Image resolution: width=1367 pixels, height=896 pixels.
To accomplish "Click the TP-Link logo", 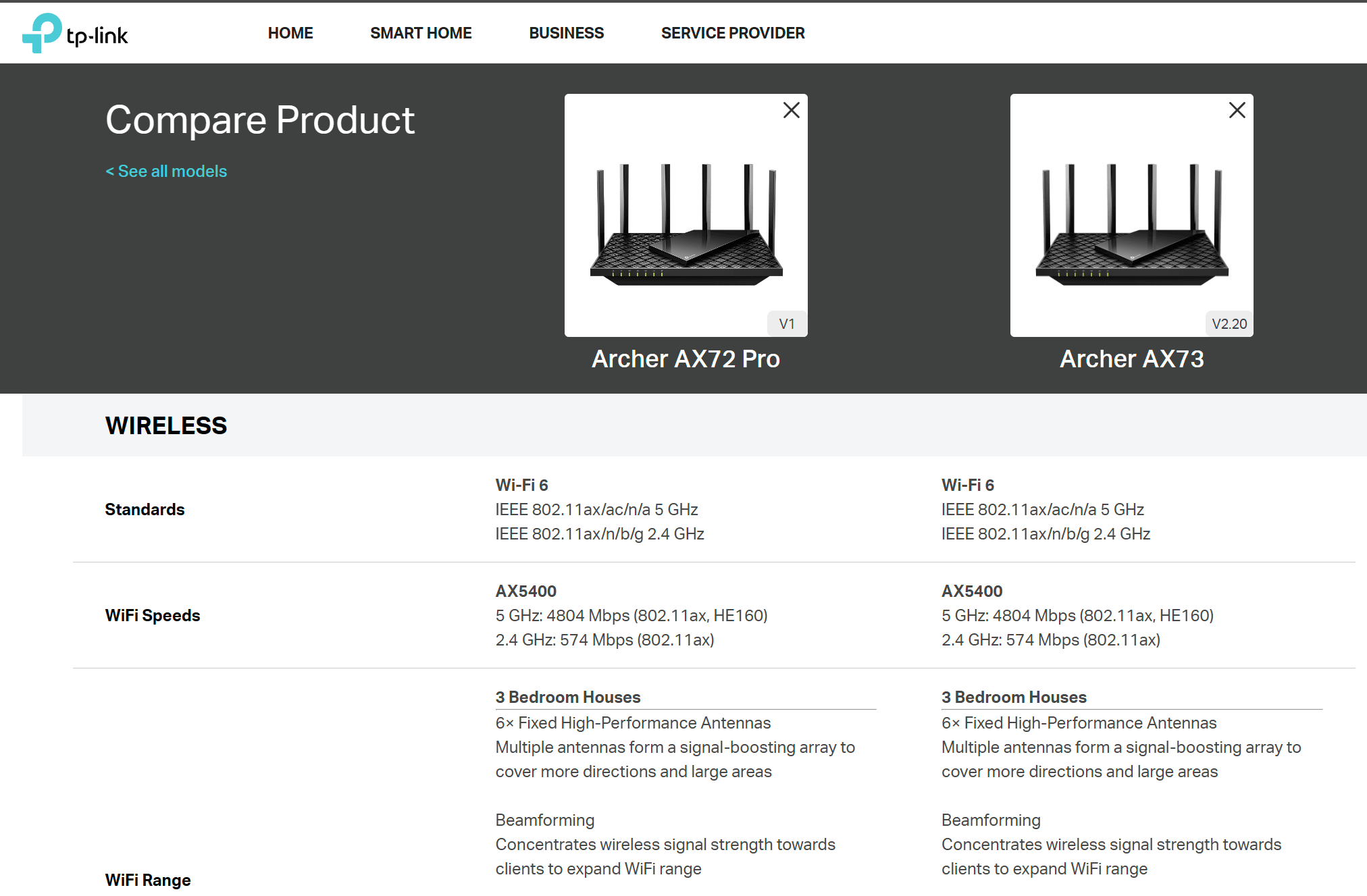I will pyautogui.click(x=75, y=33).
